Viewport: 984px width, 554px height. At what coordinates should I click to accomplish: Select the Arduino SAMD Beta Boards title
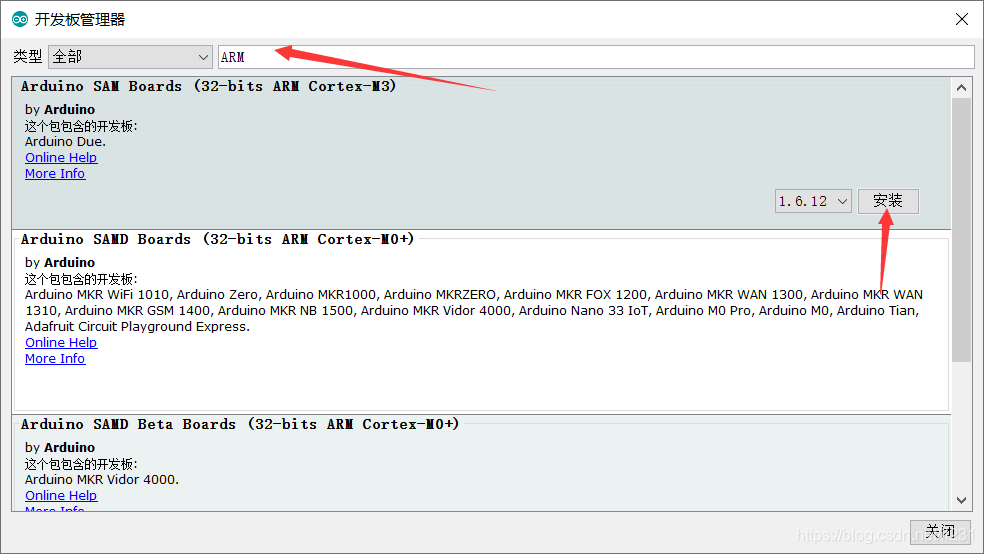pyautogui.click(x=240, y=424)
